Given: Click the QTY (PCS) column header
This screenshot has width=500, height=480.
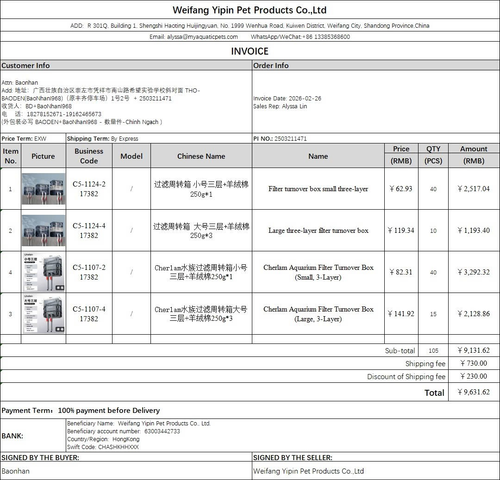Looking at the screenshot, I should click(x=433, y=155).
